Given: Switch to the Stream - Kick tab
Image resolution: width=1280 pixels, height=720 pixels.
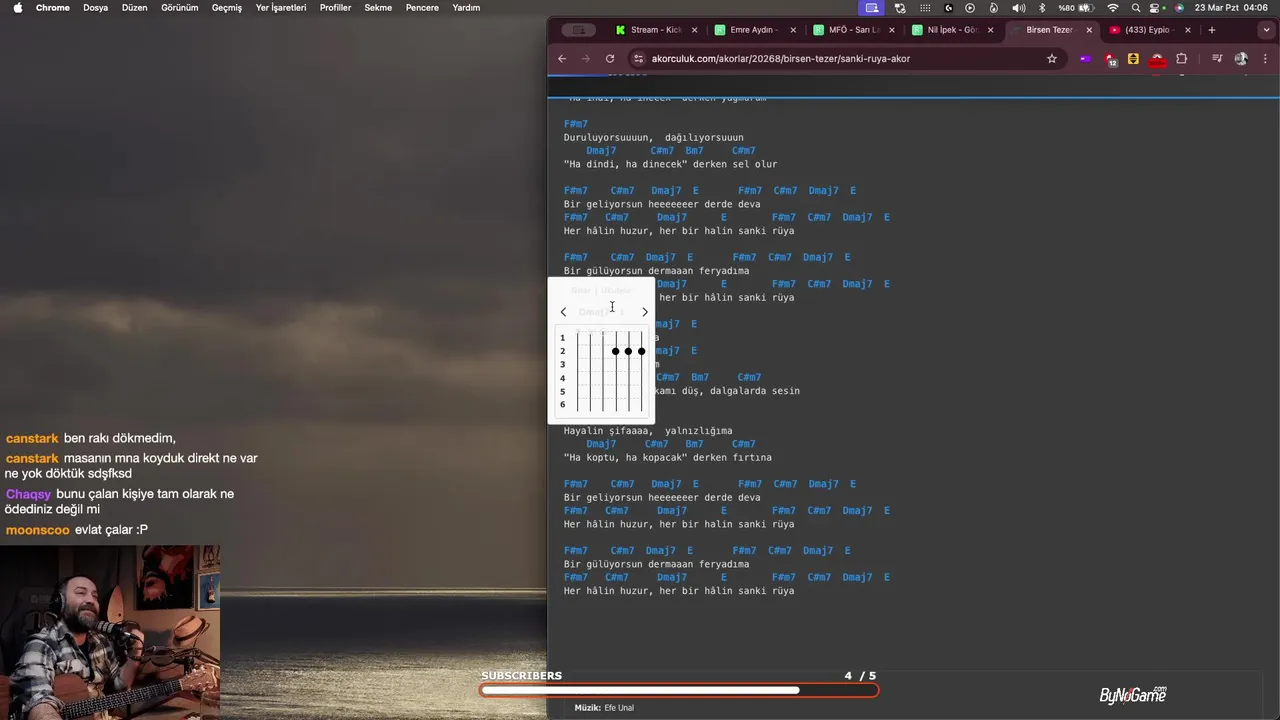Looking at the screenshot, I should pos(656,30).
